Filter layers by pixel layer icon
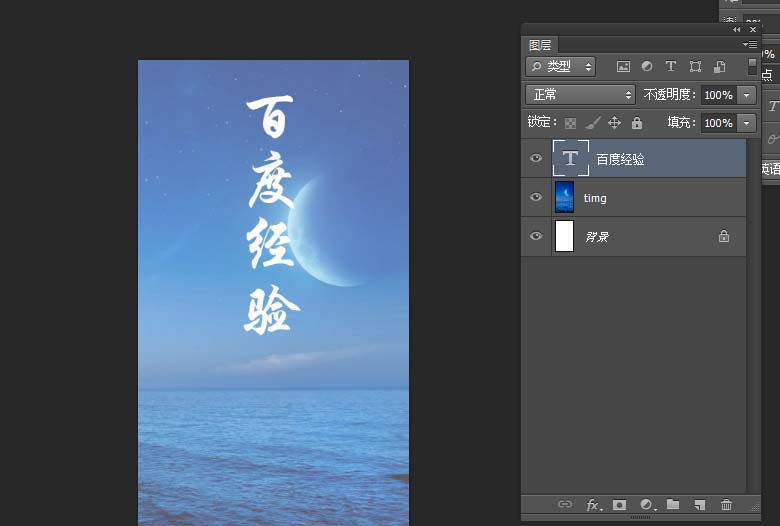 coord(623,67)
